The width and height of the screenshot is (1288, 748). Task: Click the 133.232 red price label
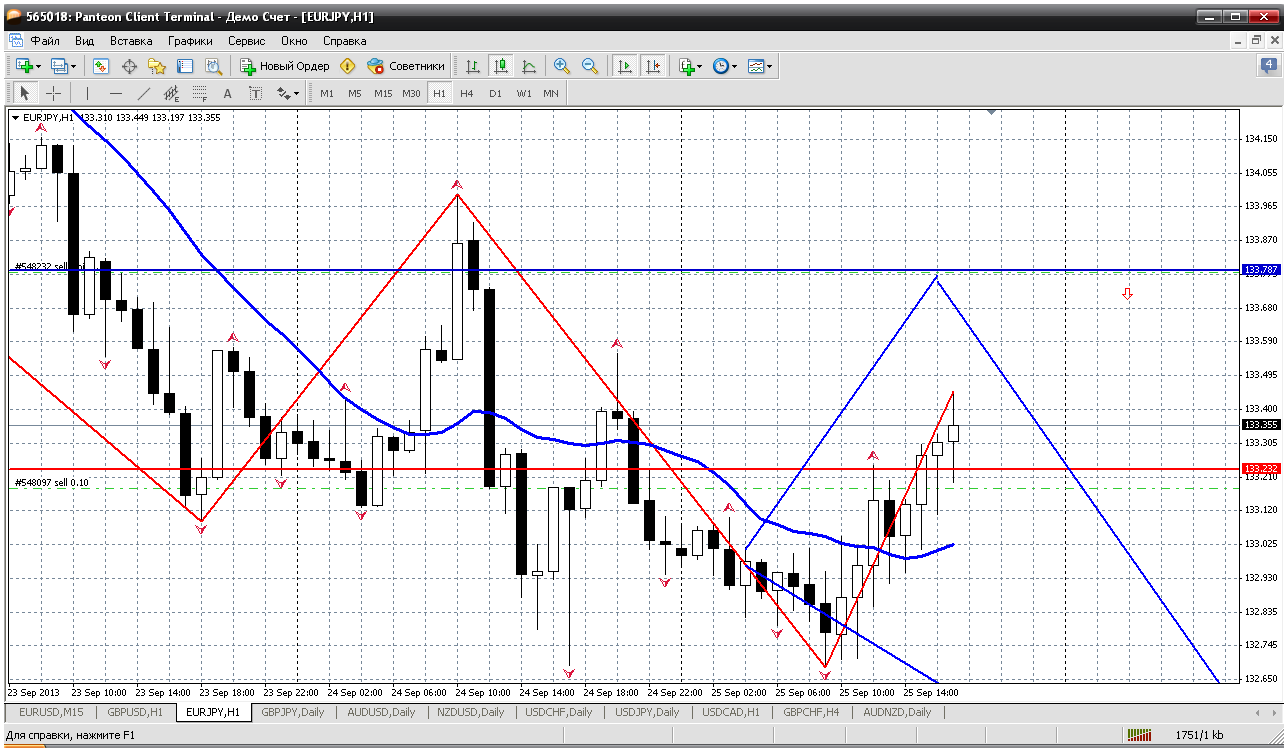pos(1260,468)
